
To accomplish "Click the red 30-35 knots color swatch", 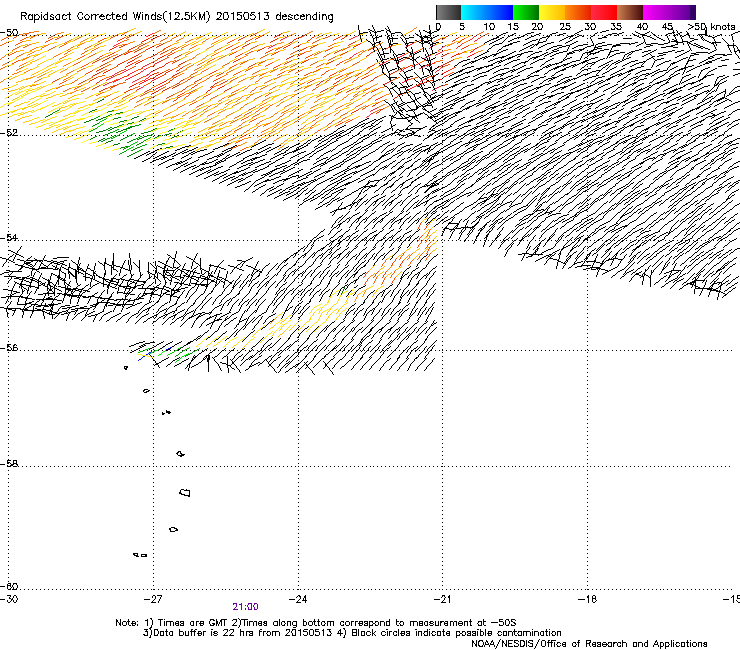I will point(604,12).
